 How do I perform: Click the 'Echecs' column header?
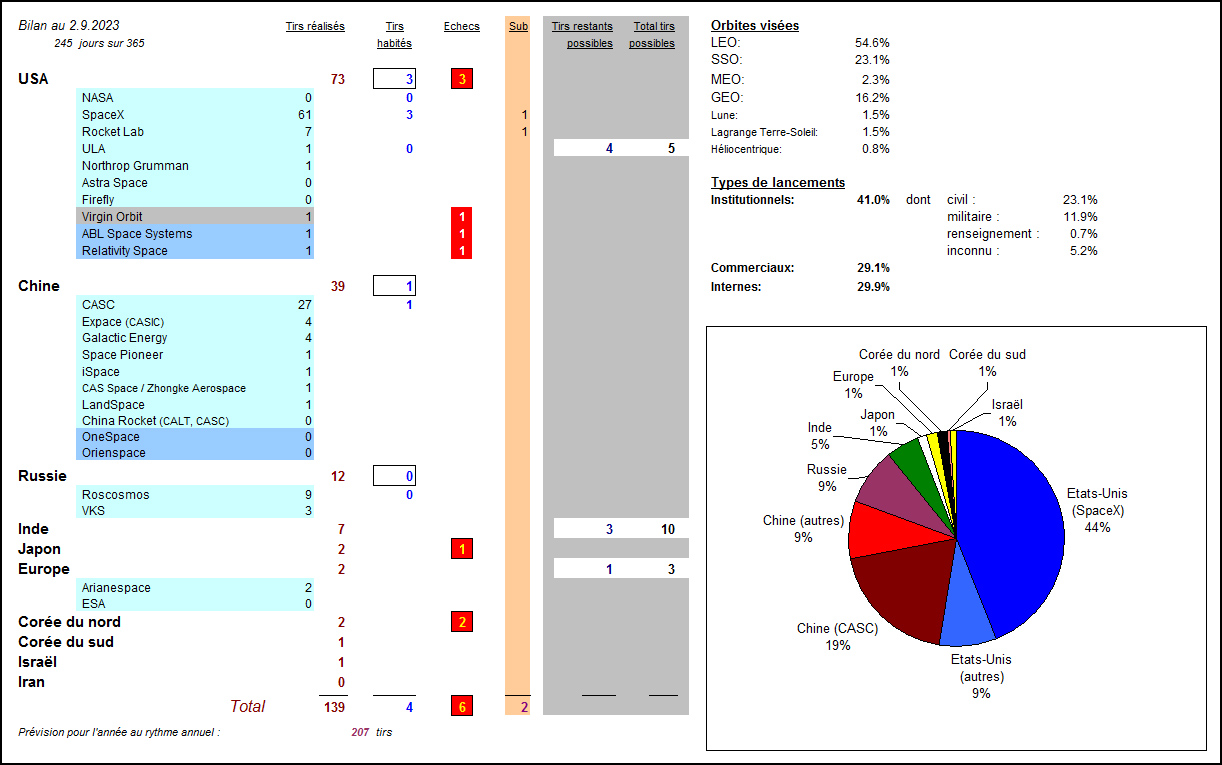coord(462,27)
